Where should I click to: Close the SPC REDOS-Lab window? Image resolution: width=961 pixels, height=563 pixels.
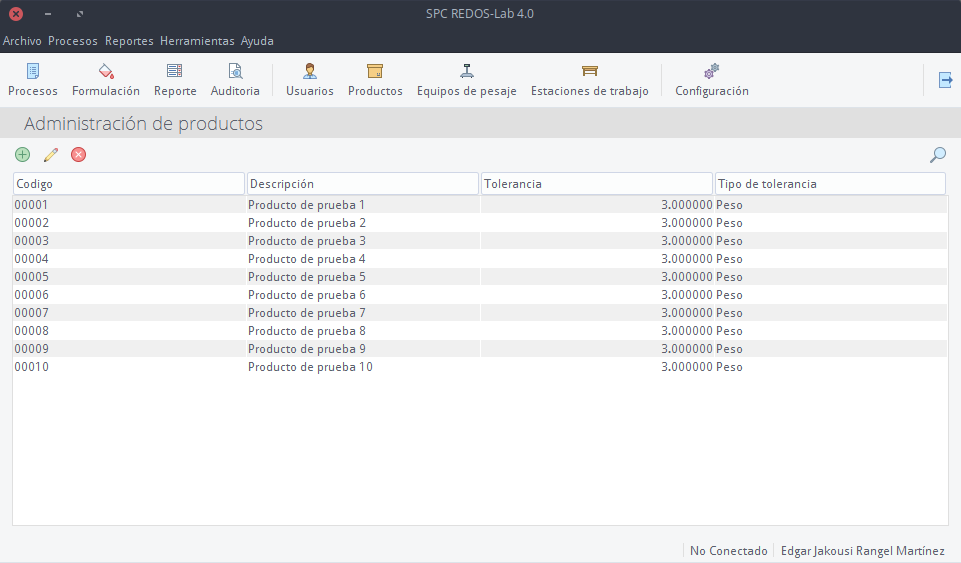pos(16,13)
